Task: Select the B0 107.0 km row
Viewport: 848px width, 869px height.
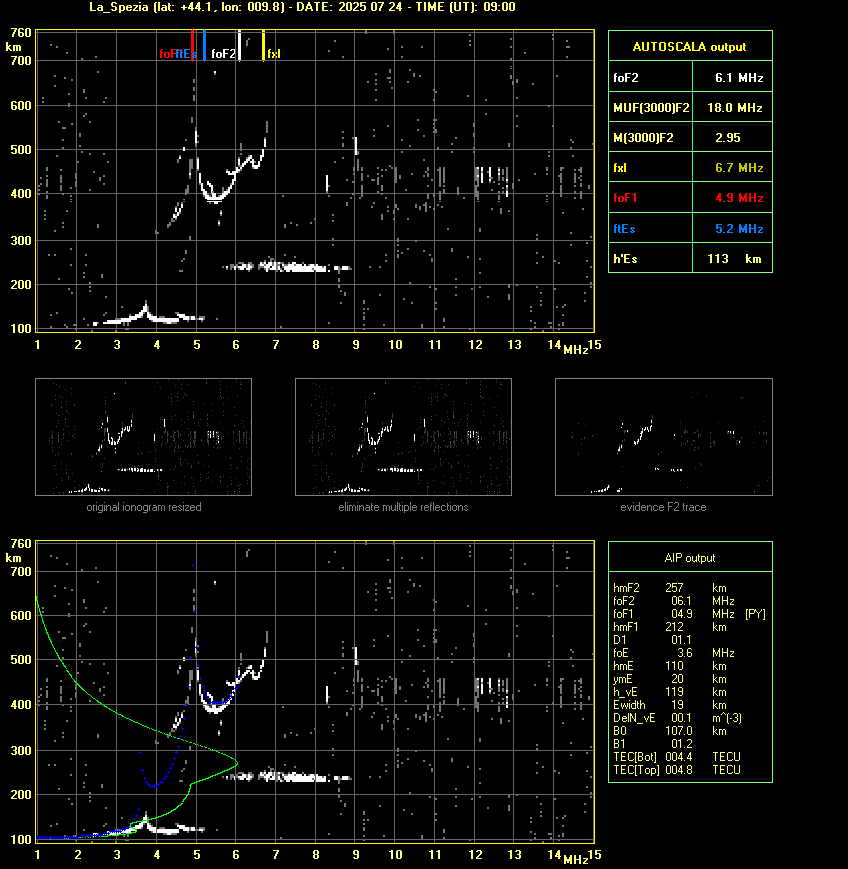Action: tap(670, 731)
